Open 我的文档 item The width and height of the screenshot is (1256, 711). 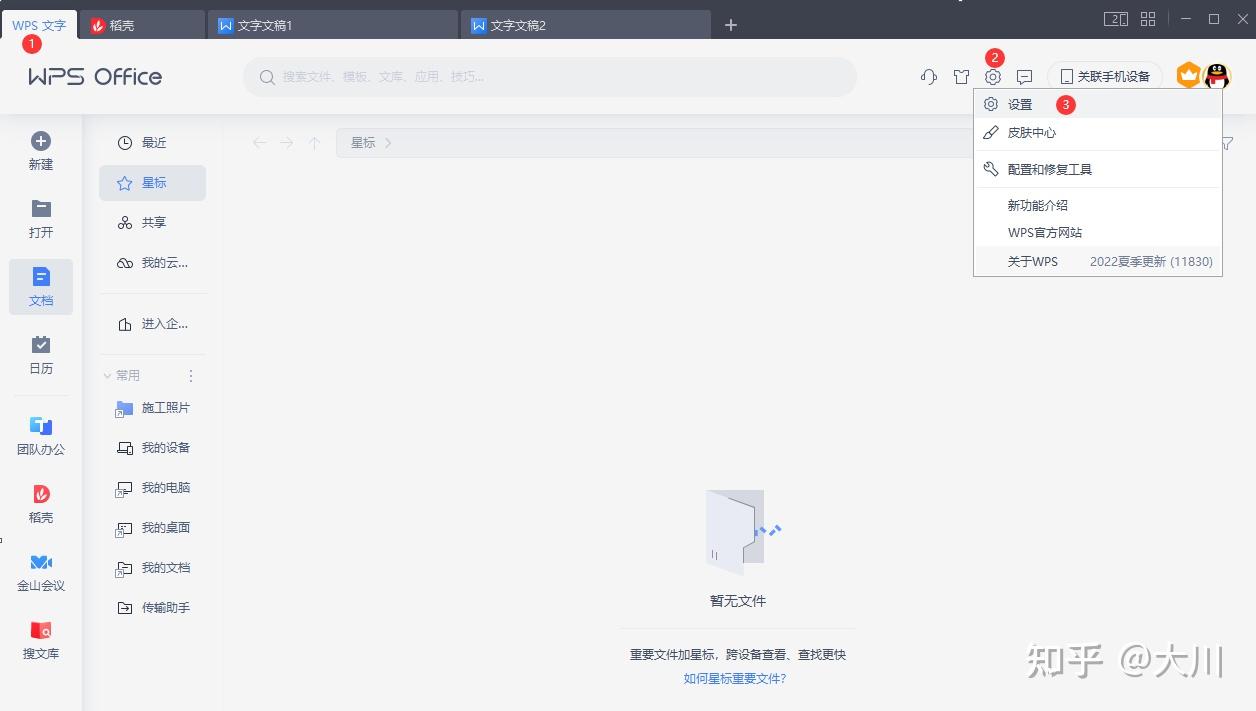point(152,568)
